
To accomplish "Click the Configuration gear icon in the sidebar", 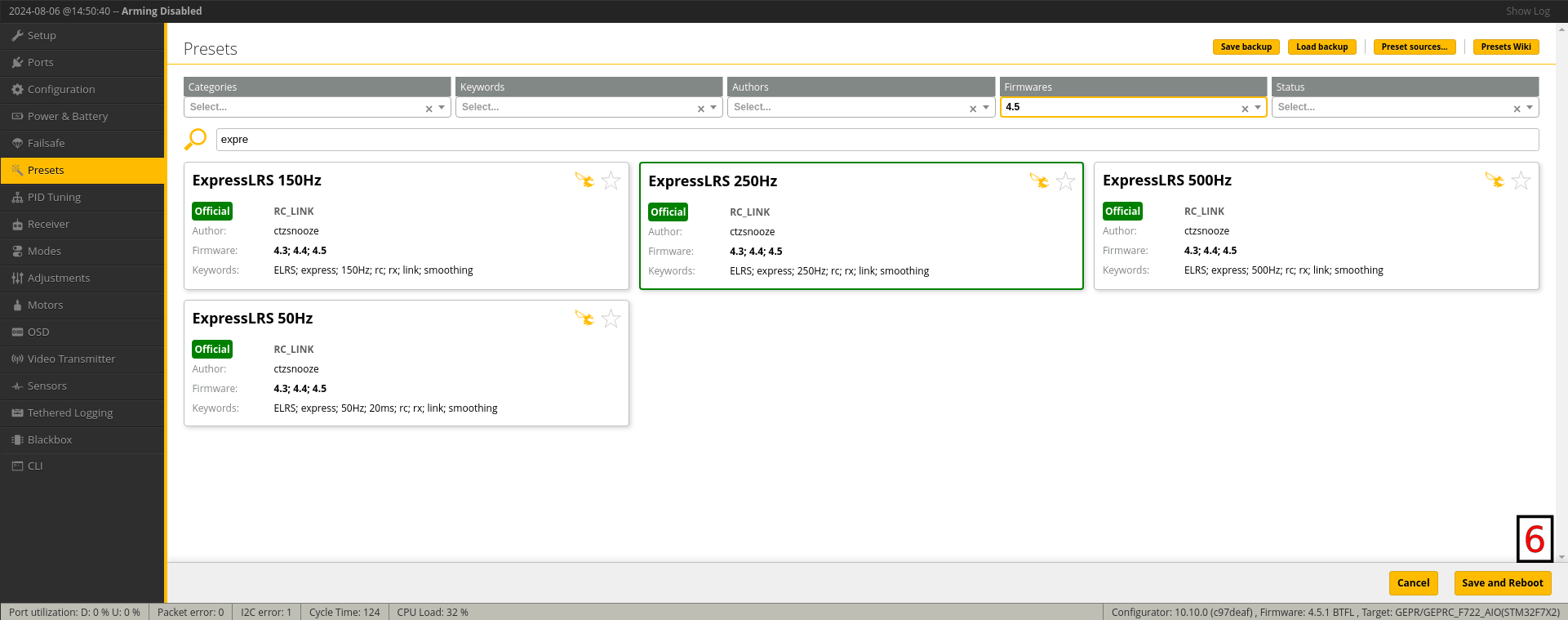I will (17, 89).
